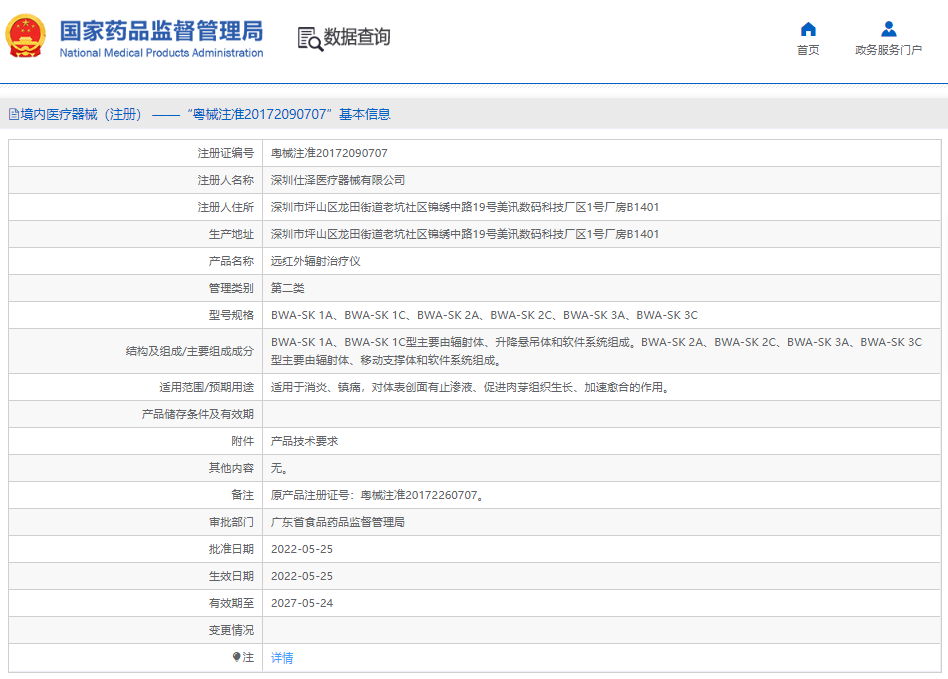948x679 pixels.
Task: Click 国家药品监督管理局 site title
Action: (161, 31)
